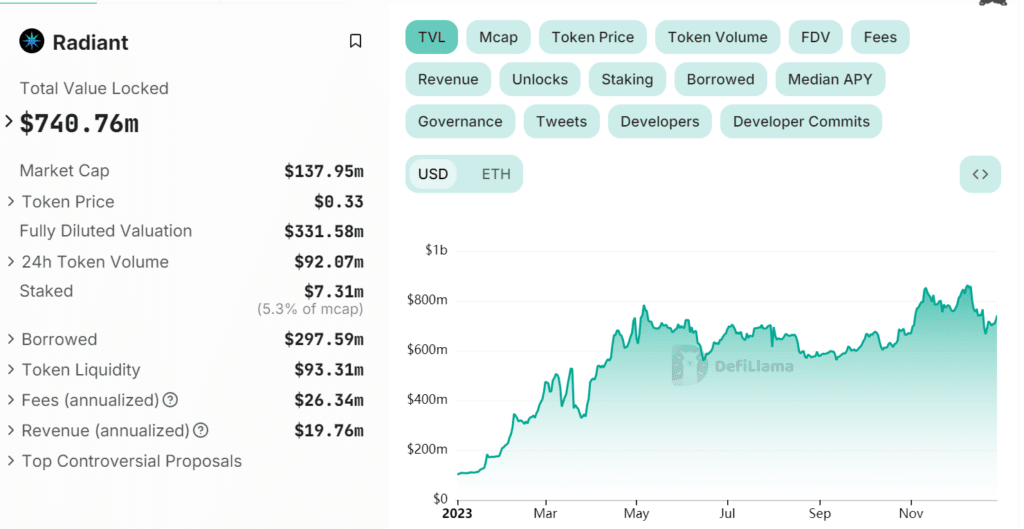Enable the Token Price chart metric

pos(592,37)
